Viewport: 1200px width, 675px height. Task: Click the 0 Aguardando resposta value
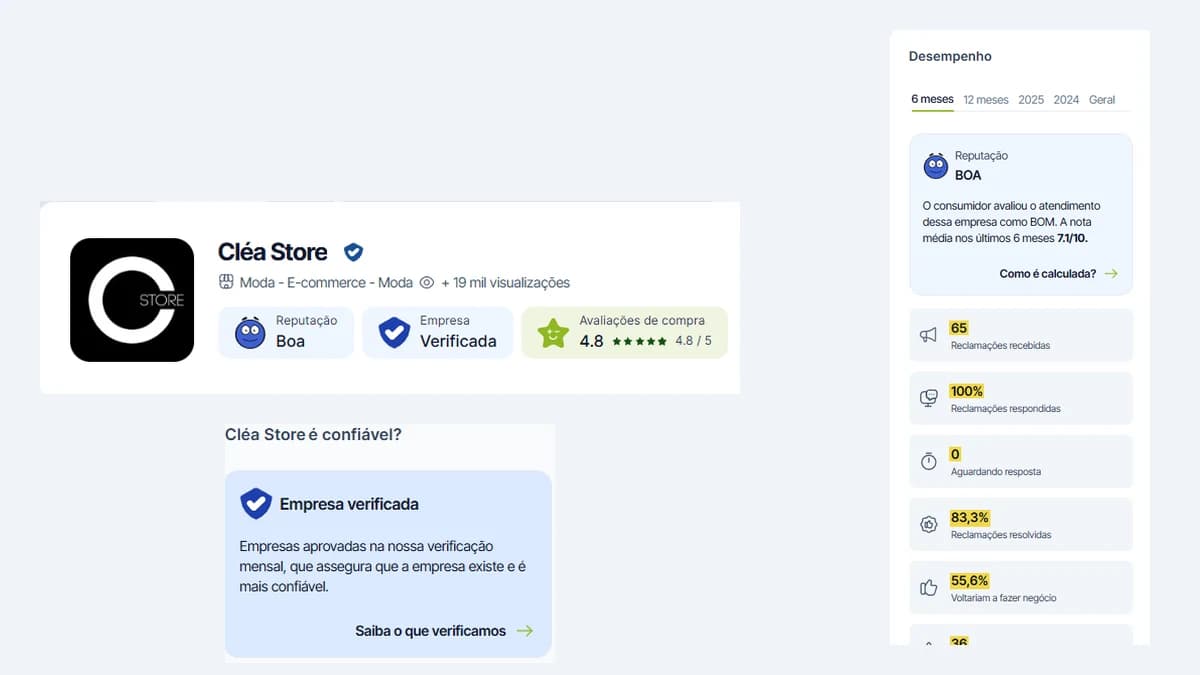coord(955,454)
